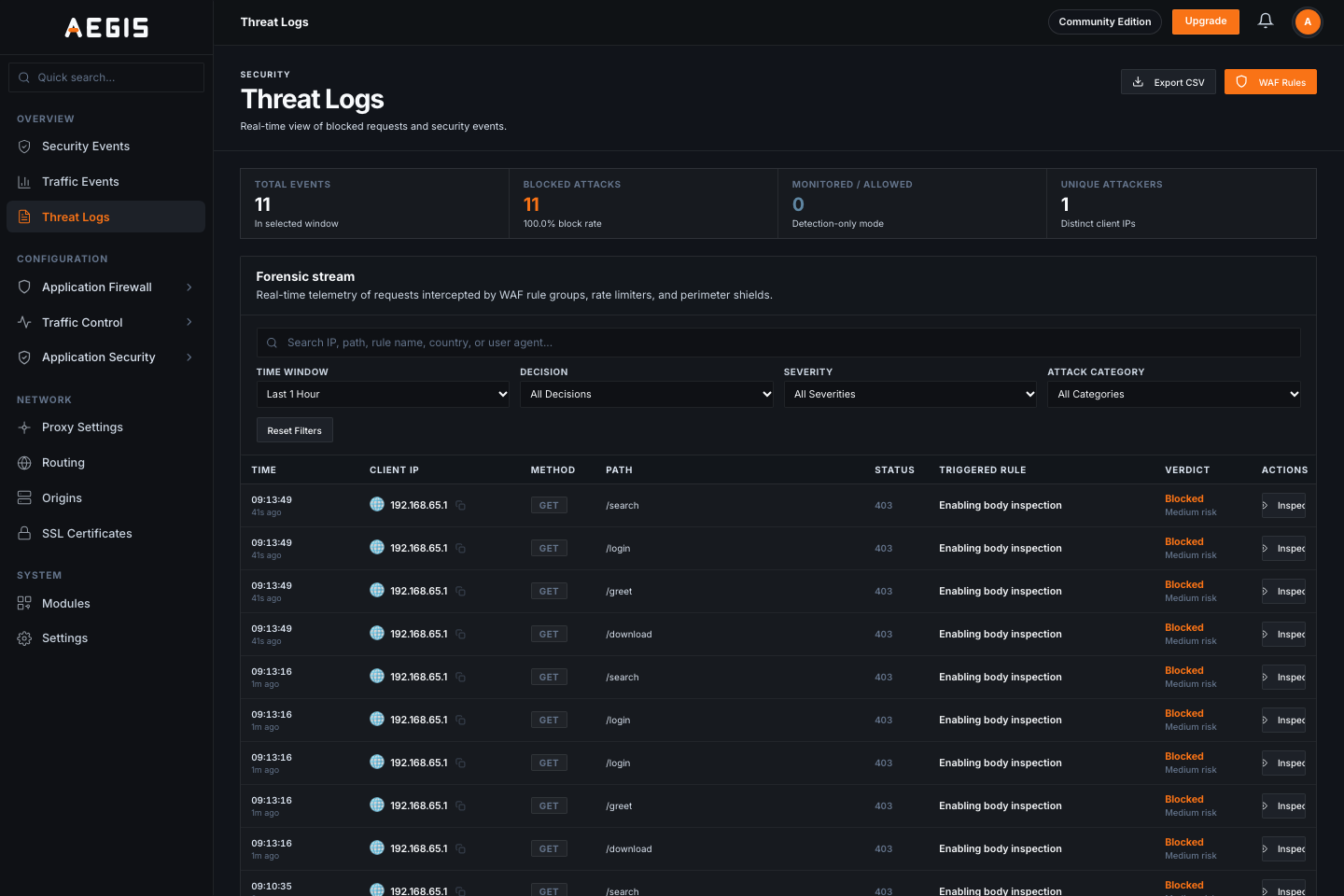The width and height of the screenshot is (1344, 896).
Task: Copy IP in the 09:13:49 /search row
Action: [x=461, y=506]
